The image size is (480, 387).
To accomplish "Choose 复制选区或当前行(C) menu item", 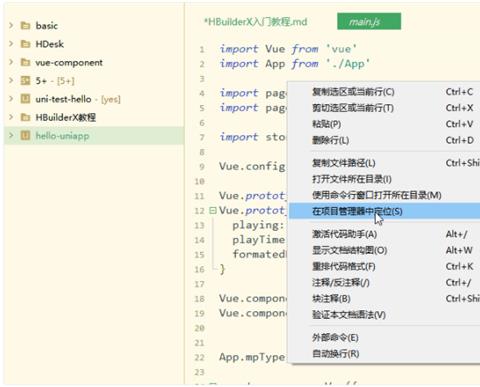I will 384,92.
